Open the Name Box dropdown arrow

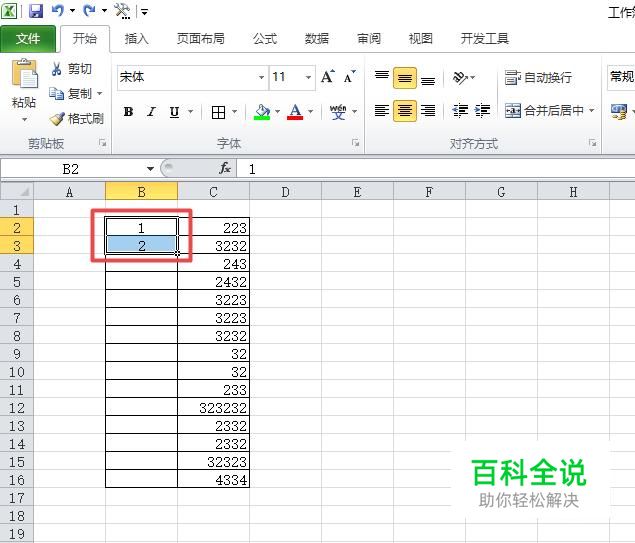click(x=150, y=169)
